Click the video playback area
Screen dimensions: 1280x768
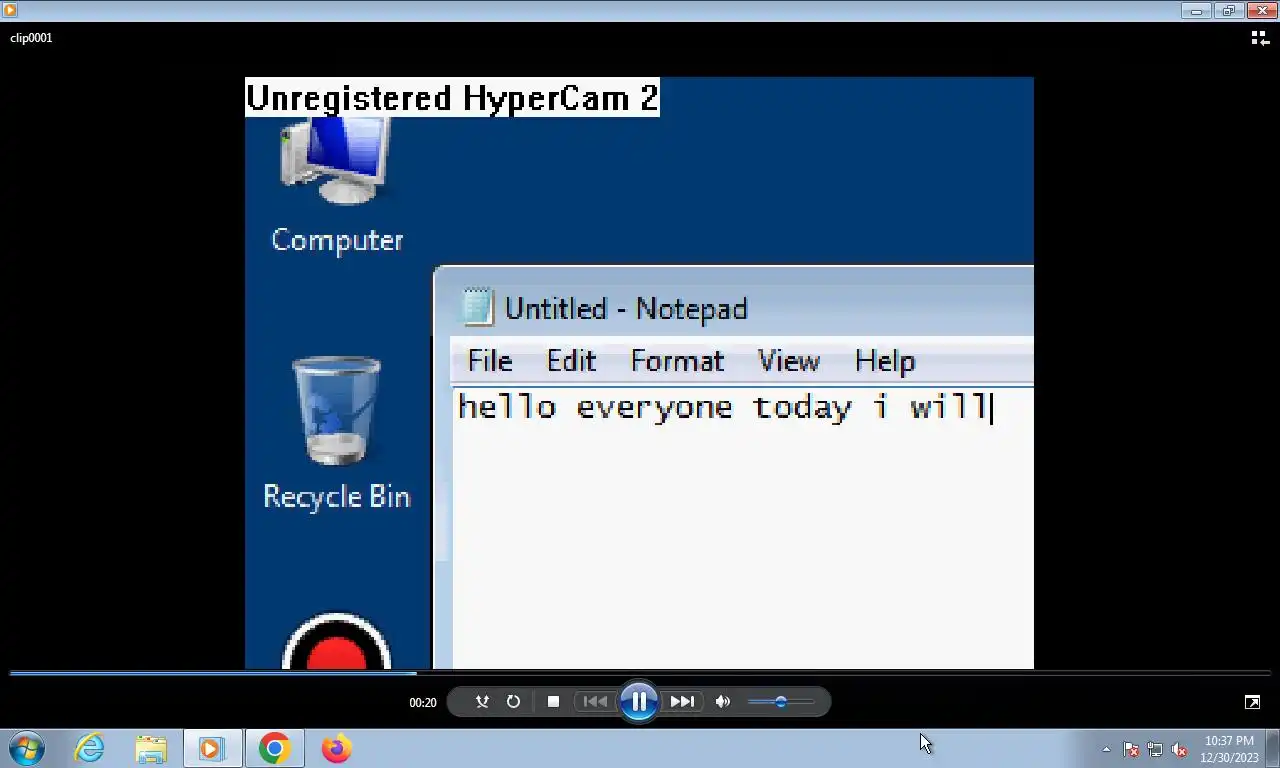[639, 373]
